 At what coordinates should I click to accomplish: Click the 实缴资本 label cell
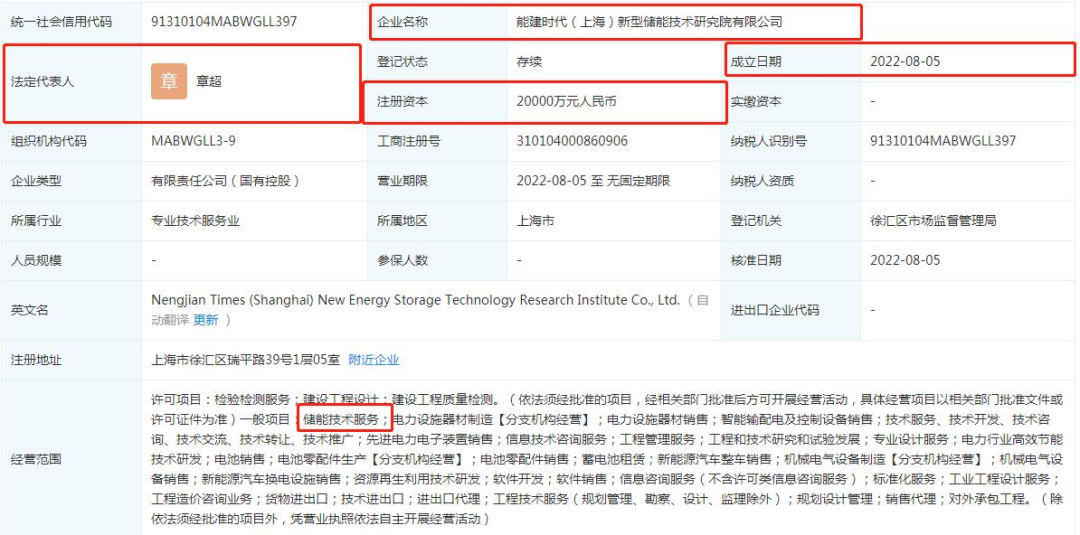tap(791, 101)
